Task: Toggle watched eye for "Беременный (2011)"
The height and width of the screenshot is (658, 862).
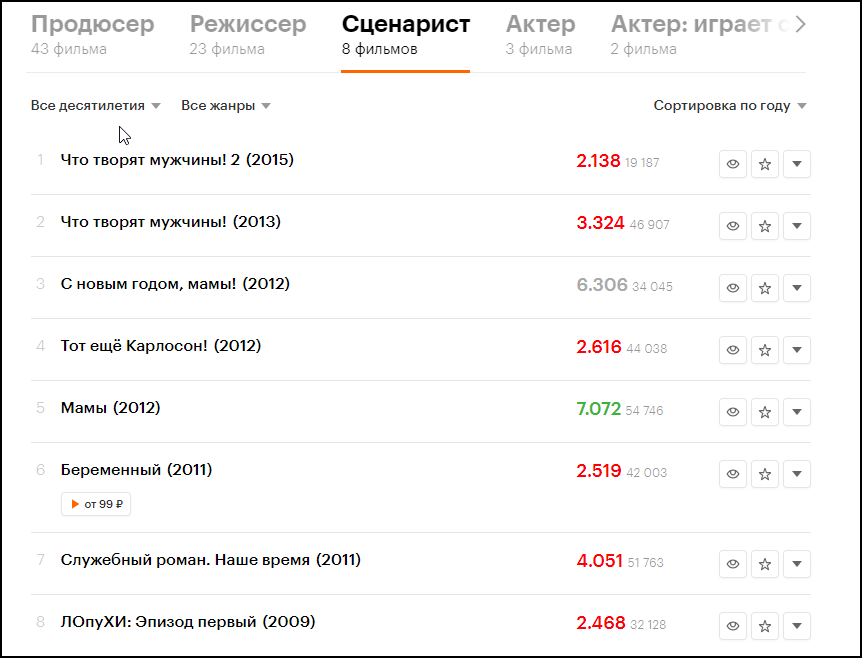Action: coord(733,474)
